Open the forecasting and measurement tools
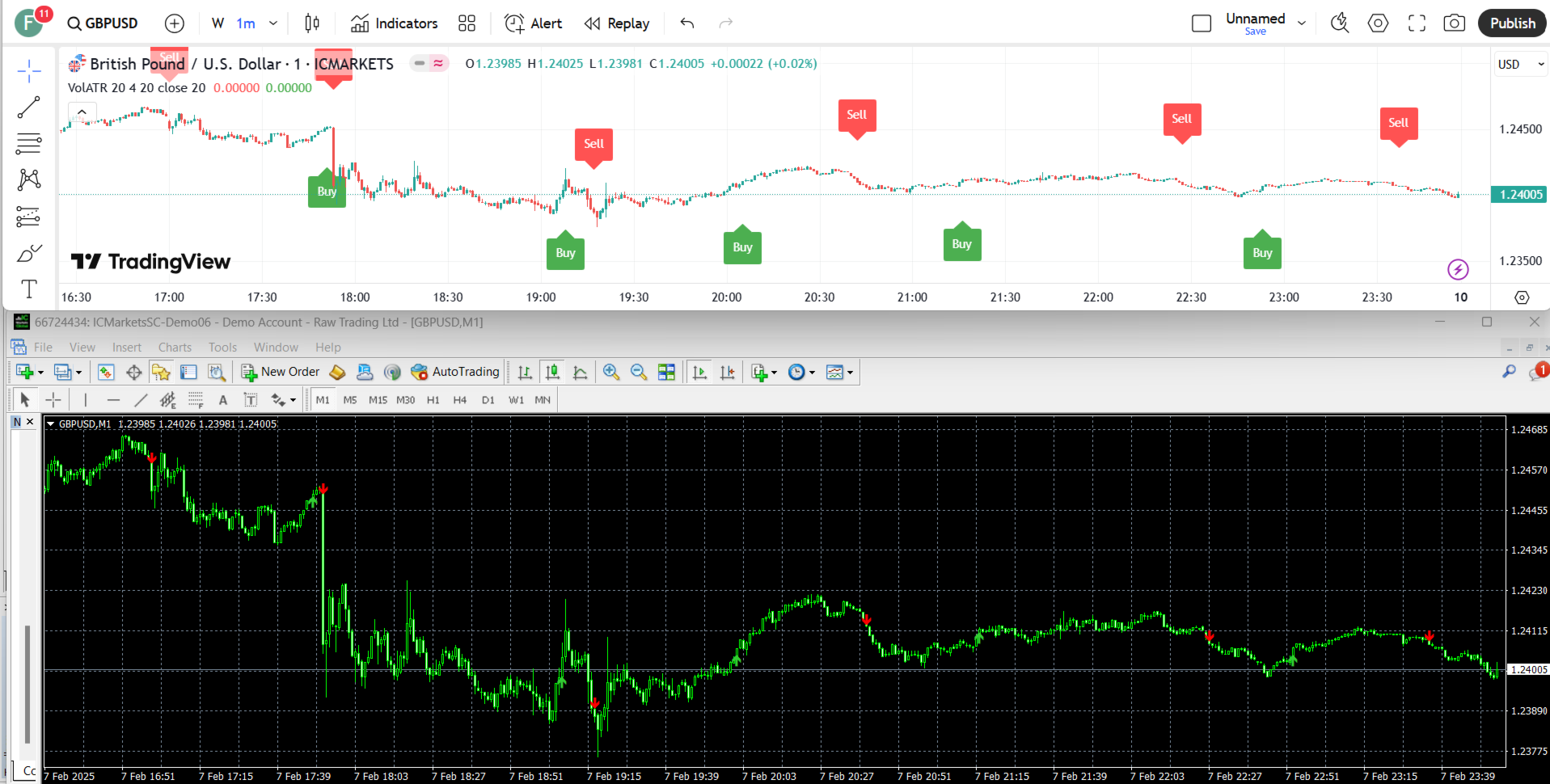The width and height of the screenshot is (1550, 784). pos(29,217)
